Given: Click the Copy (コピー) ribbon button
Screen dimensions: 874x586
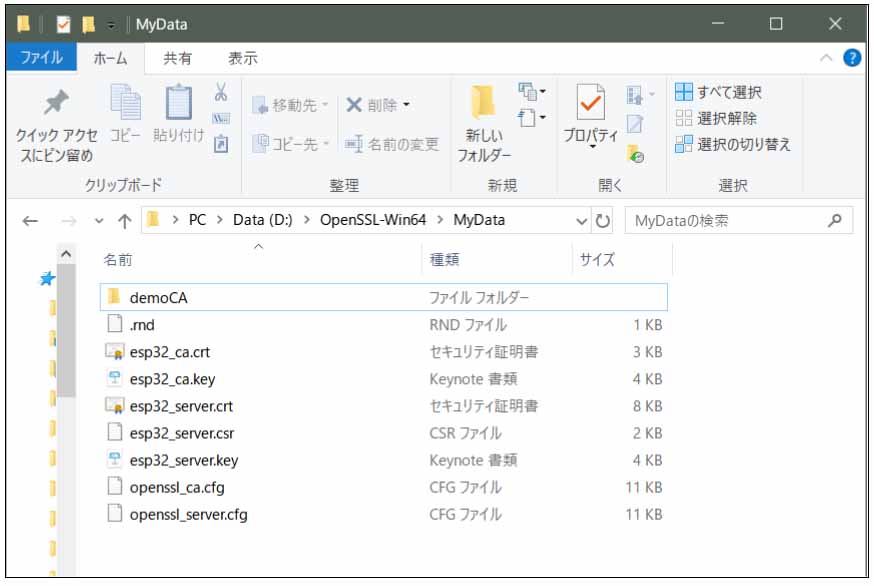Looking at the screenshot, I should [125, 113].
